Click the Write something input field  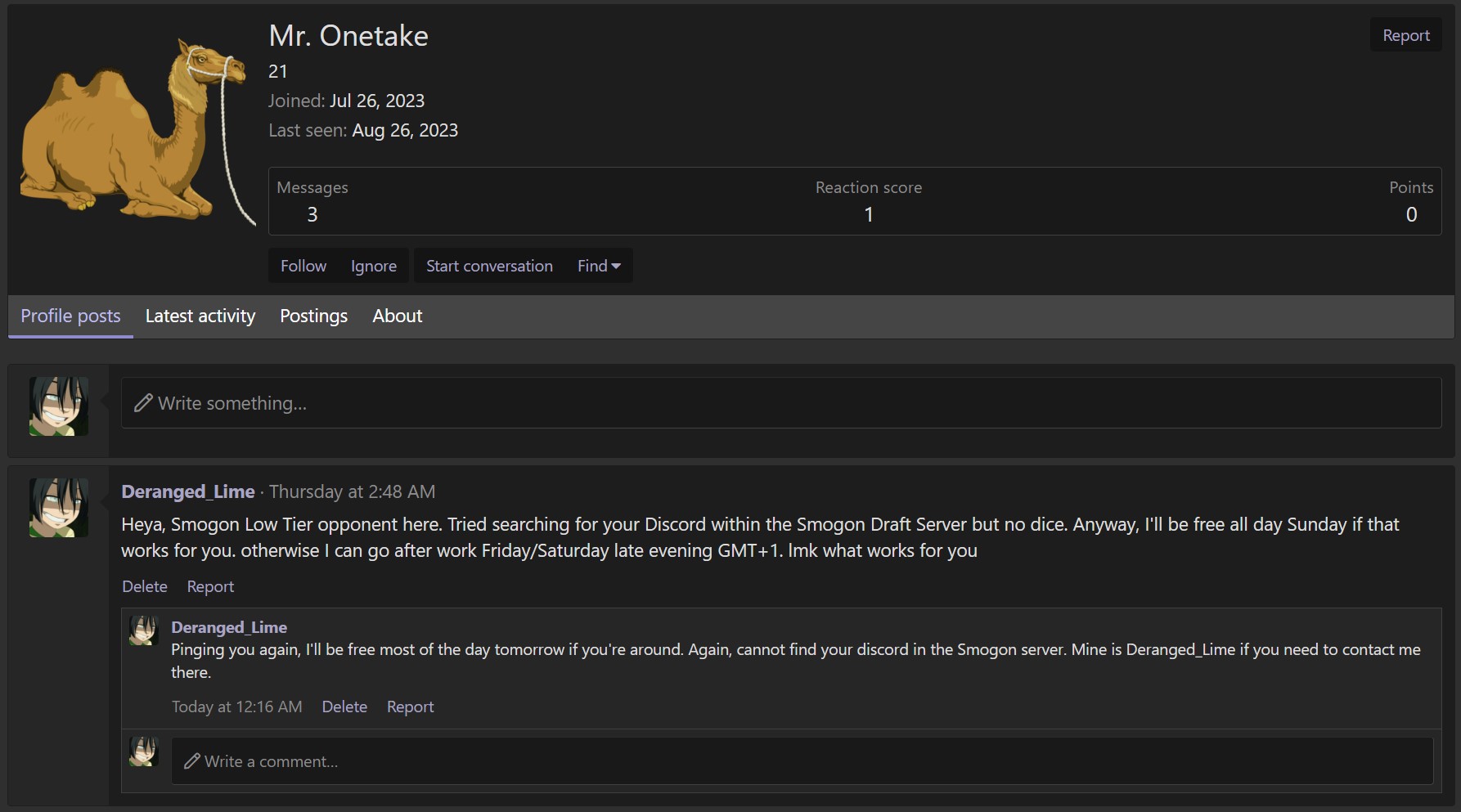point(781,402)
